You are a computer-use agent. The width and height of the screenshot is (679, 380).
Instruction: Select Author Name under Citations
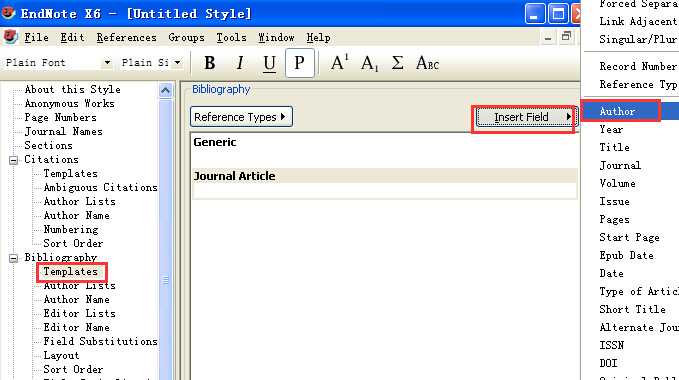76,216
